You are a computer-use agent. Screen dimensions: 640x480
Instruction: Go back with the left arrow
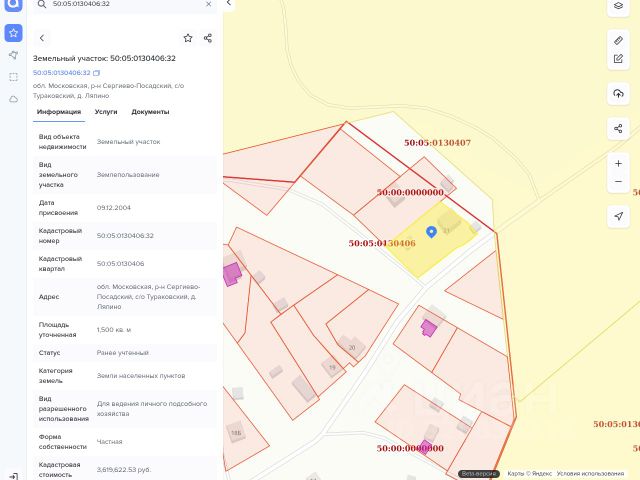[x=42, y=38]
